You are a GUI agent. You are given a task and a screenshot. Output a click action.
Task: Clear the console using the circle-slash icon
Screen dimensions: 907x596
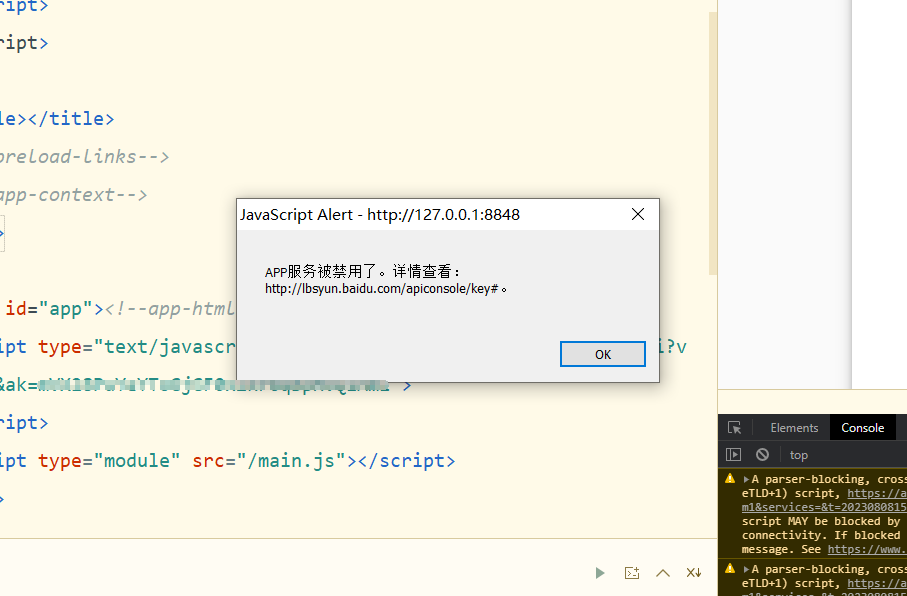762,455
